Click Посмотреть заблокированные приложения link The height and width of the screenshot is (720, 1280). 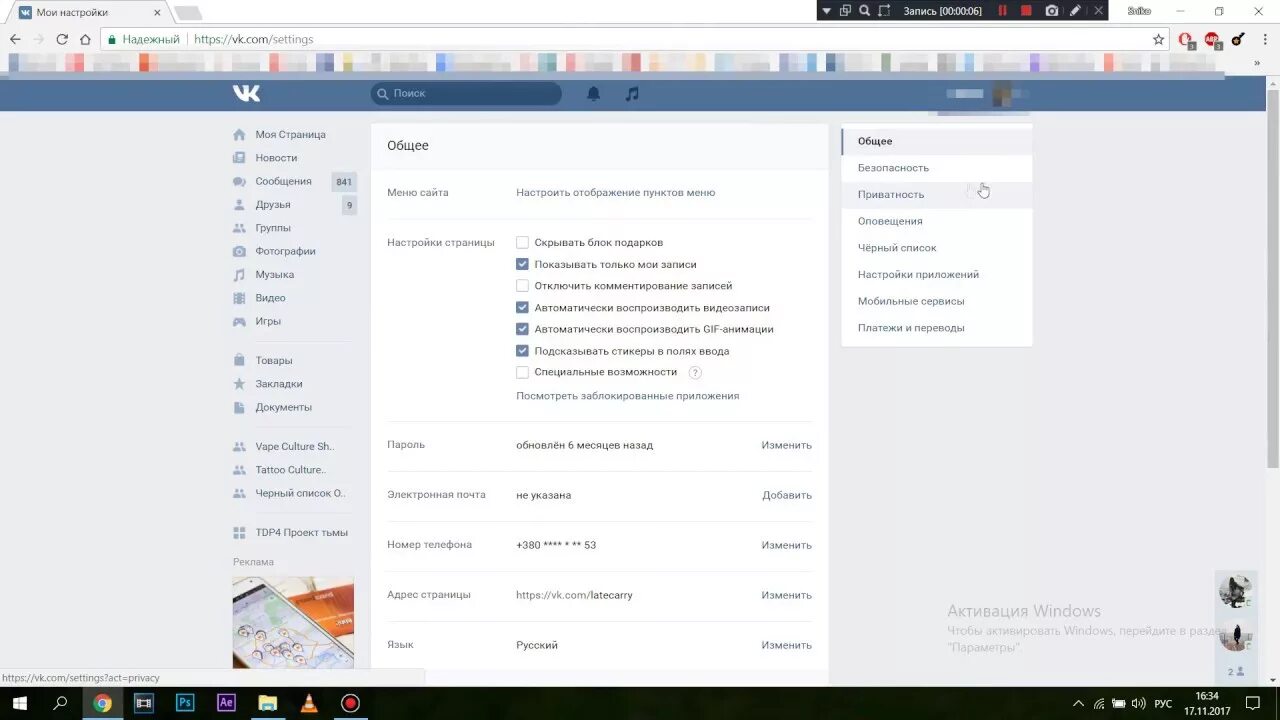pyautogui.click(x=627, y=396)
